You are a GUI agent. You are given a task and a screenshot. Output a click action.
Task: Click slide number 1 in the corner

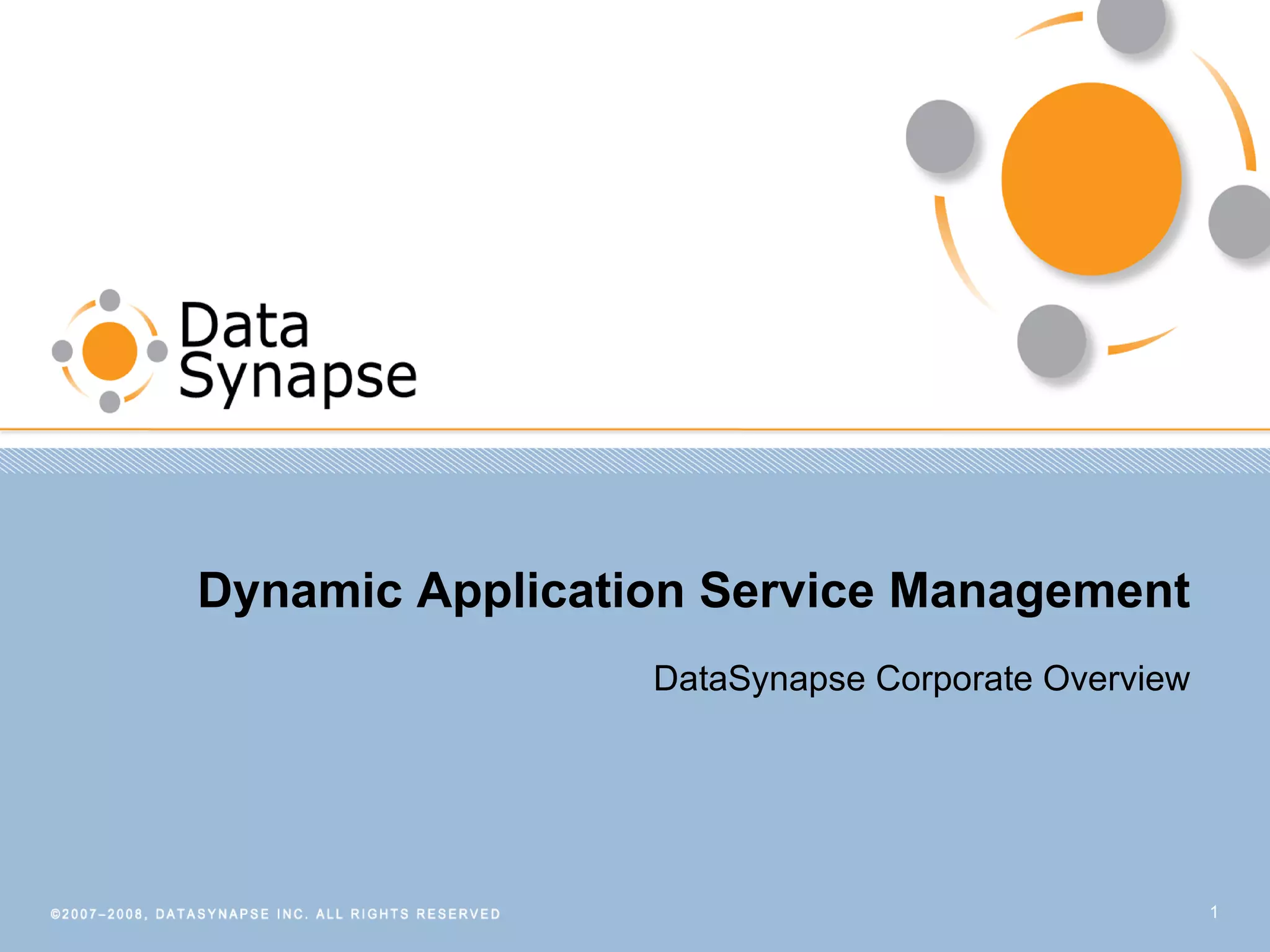click(1214, 912)
